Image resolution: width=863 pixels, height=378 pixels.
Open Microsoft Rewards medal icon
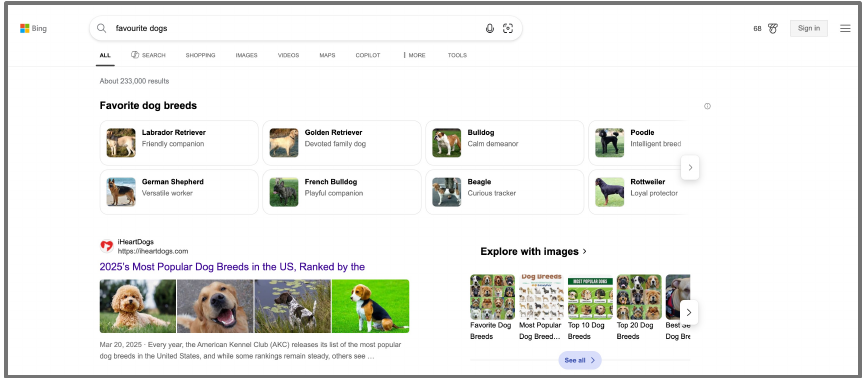click(773, 29)
